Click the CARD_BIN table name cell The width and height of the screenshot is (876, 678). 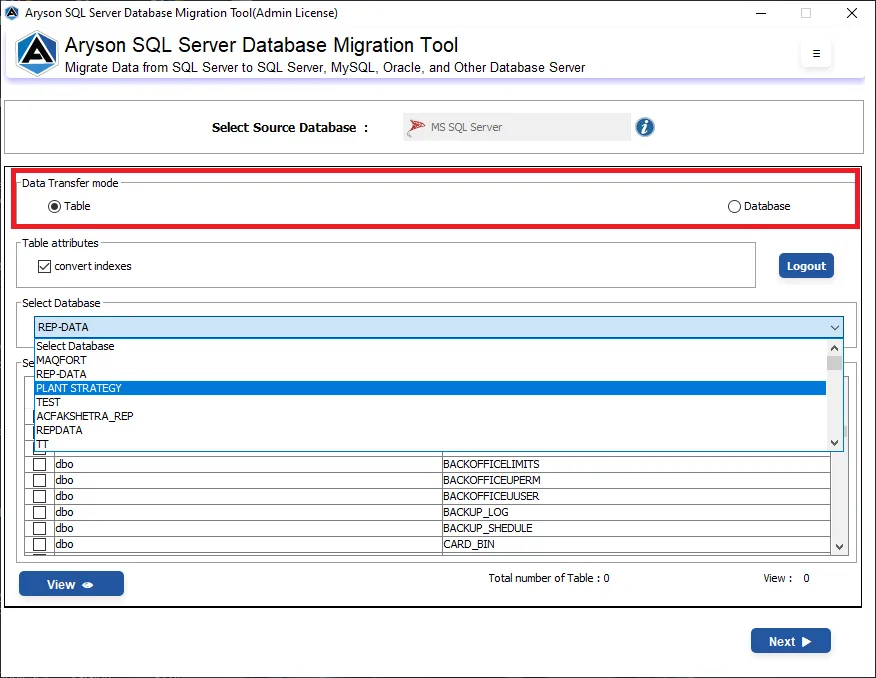636,544
